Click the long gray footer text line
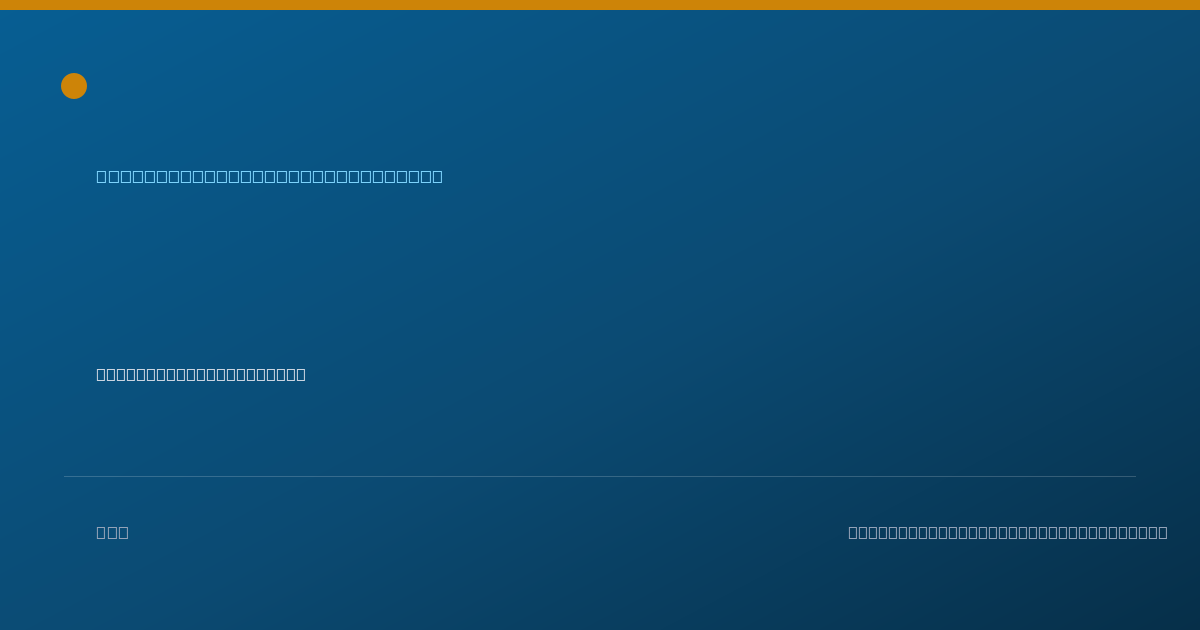The image size is (1200, 630). 1008,532
